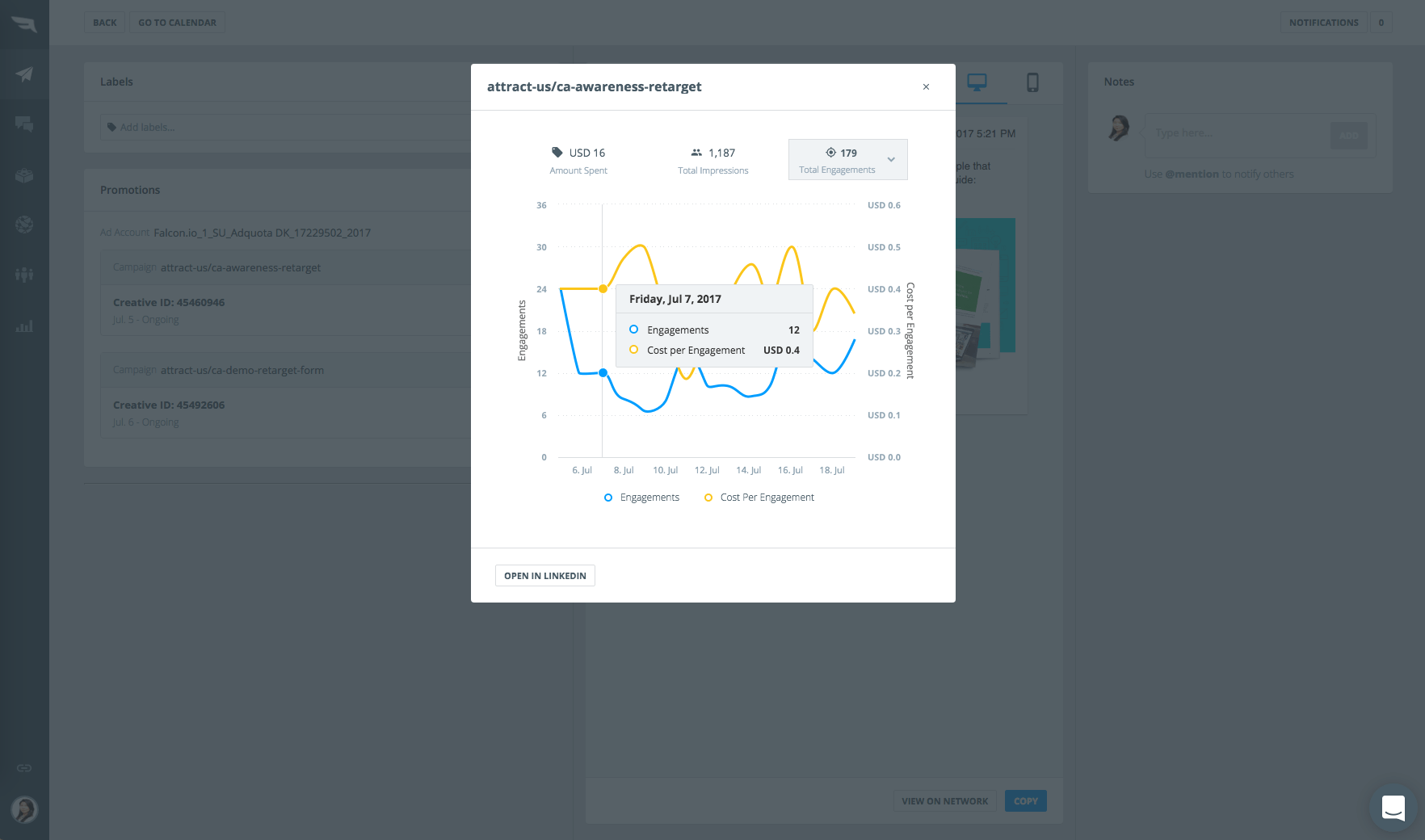Click the 18. Jul axis label
Viewport: 1425px width, 840px height.
pos(831,470)
